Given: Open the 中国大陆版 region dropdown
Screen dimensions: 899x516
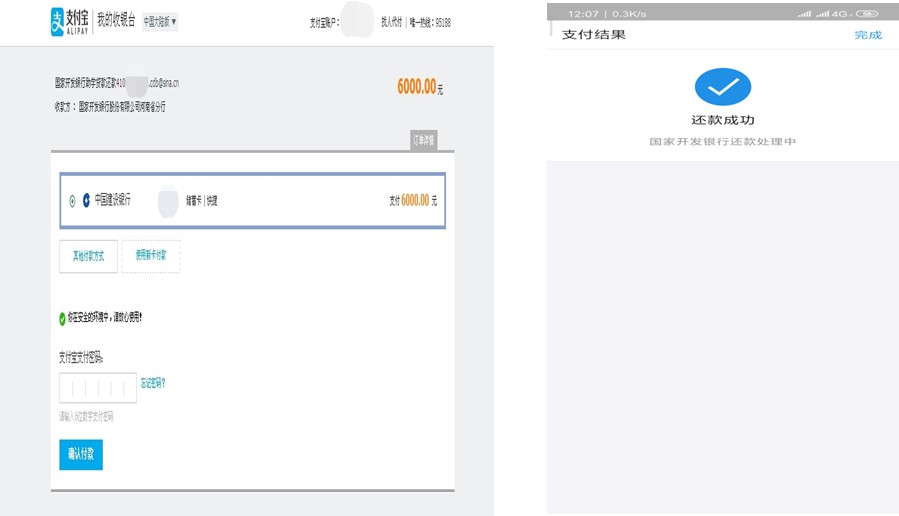Looking at the screenshot, I should coord(159,22).
